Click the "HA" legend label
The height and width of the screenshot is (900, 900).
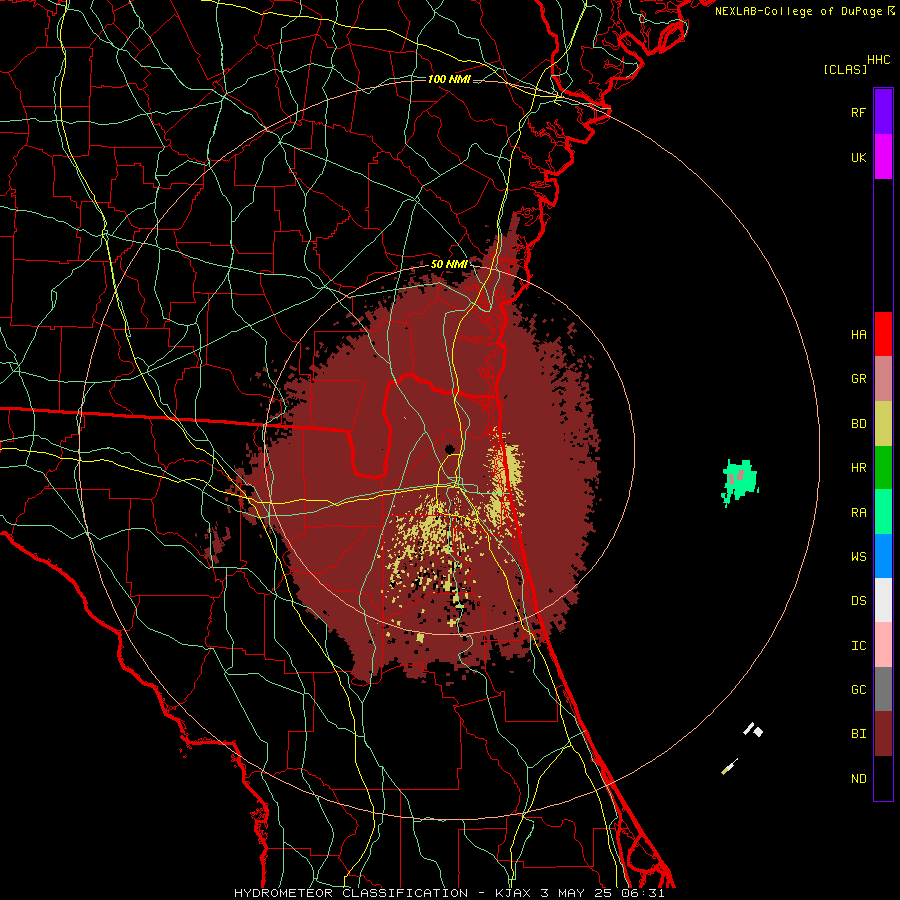[x=858, y=335]
